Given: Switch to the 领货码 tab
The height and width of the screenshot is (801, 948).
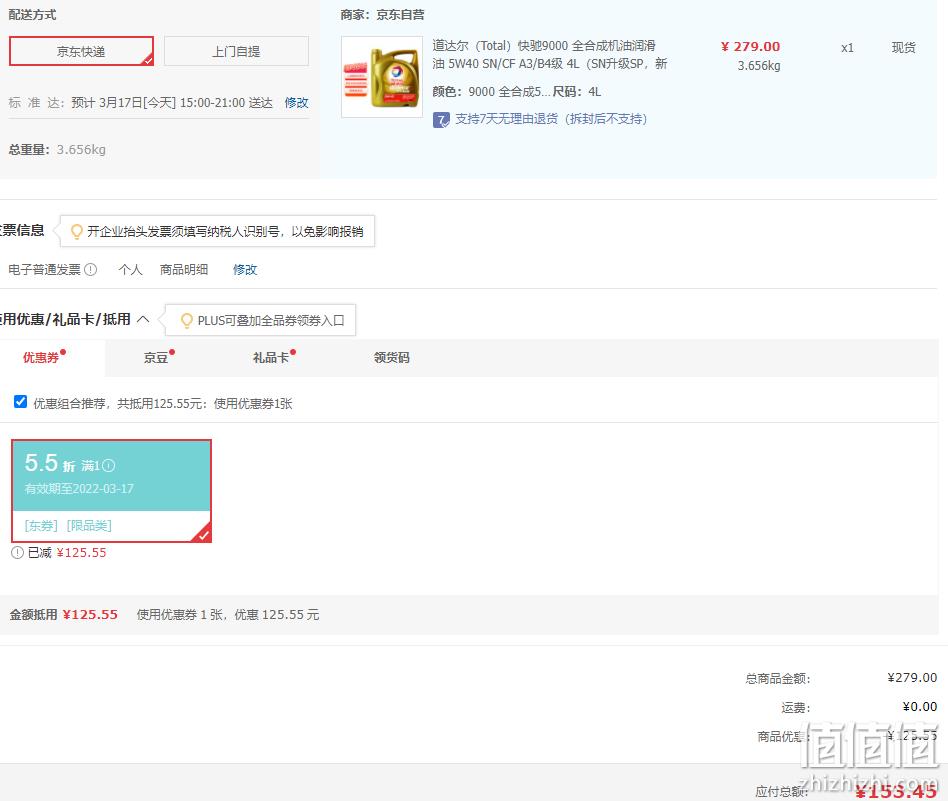Looking at the screenshot, I should (392, 358).
